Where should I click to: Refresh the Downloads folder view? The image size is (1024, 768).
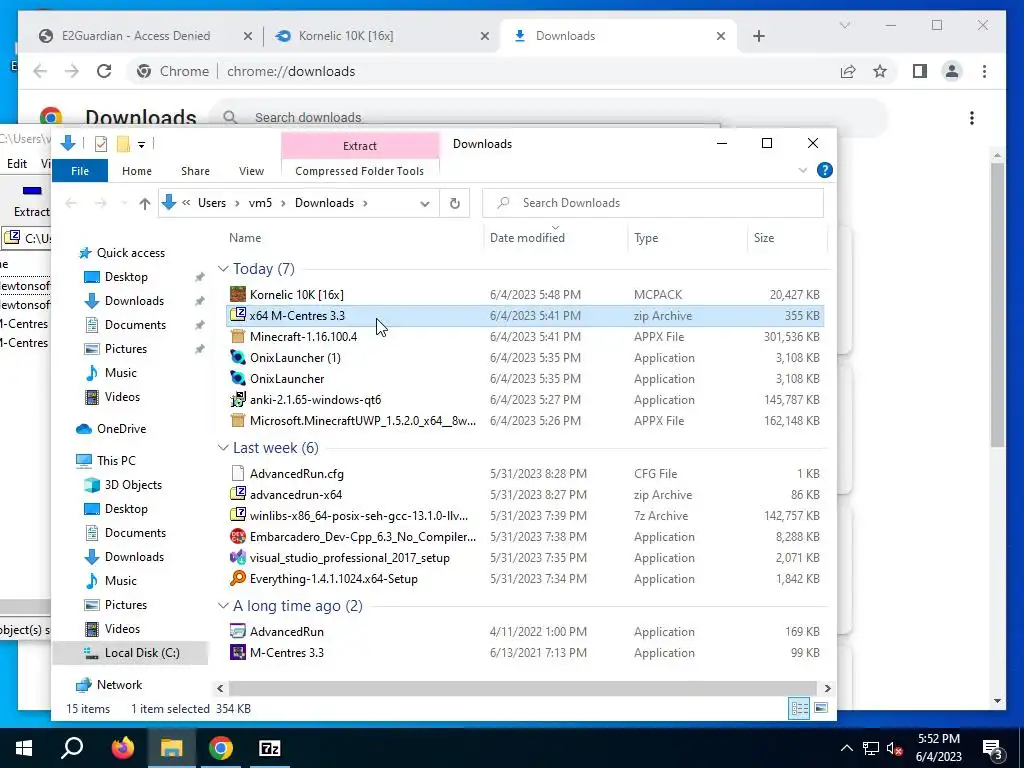tap(455, 203)
